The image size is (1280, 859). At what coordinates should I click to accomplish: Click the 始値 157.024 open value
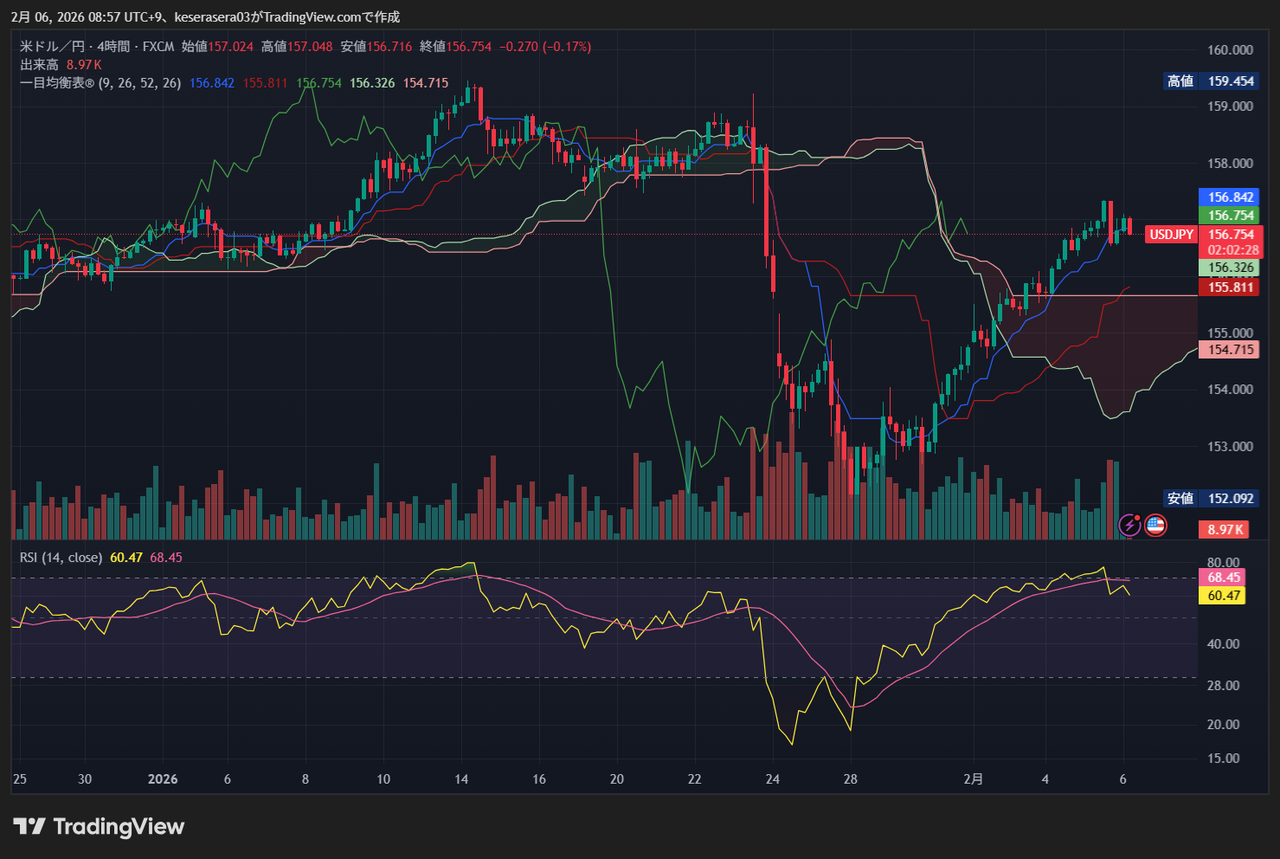point(219,46)
